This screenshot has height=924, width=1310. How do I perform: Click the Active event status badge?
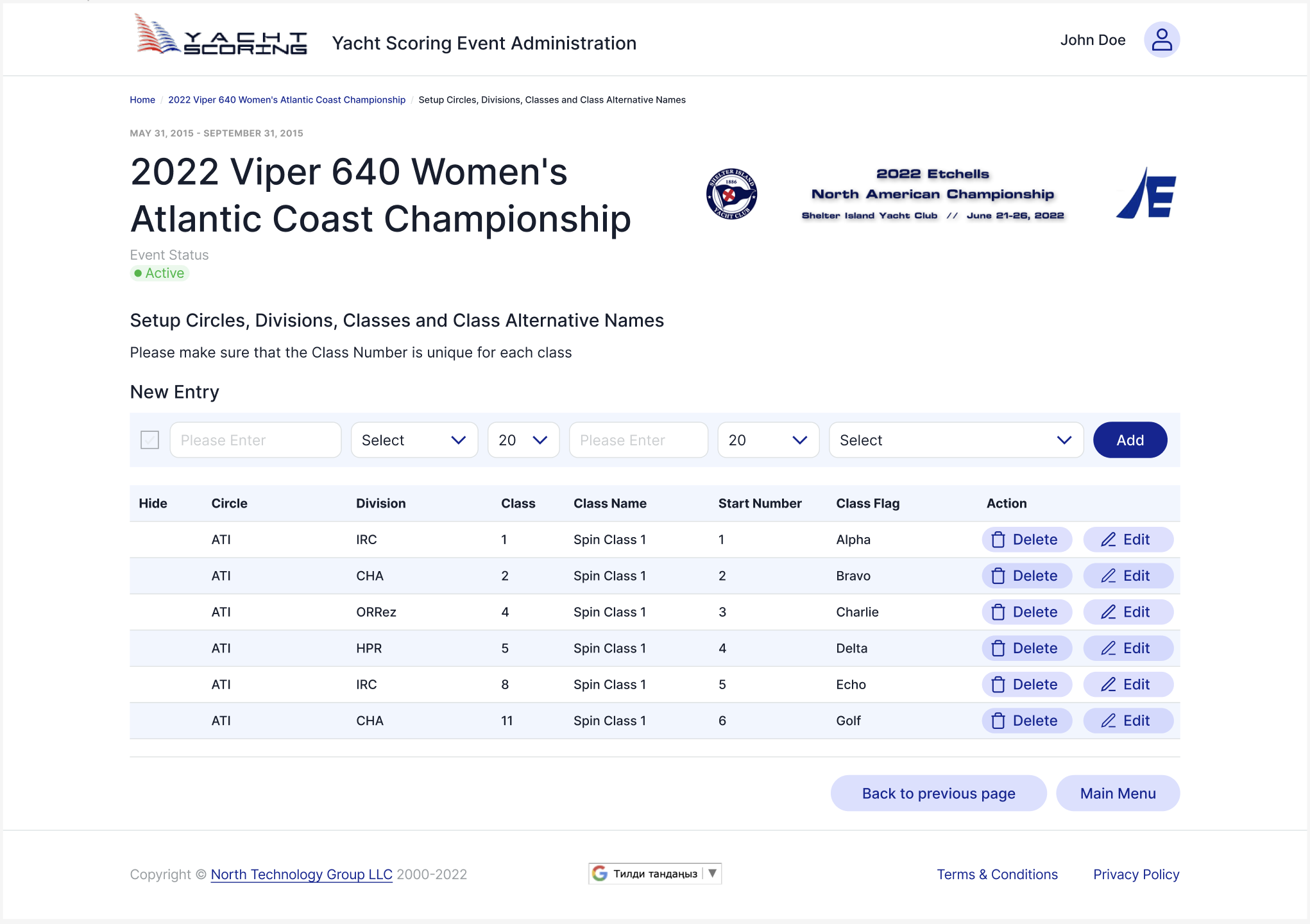(160, 273)
